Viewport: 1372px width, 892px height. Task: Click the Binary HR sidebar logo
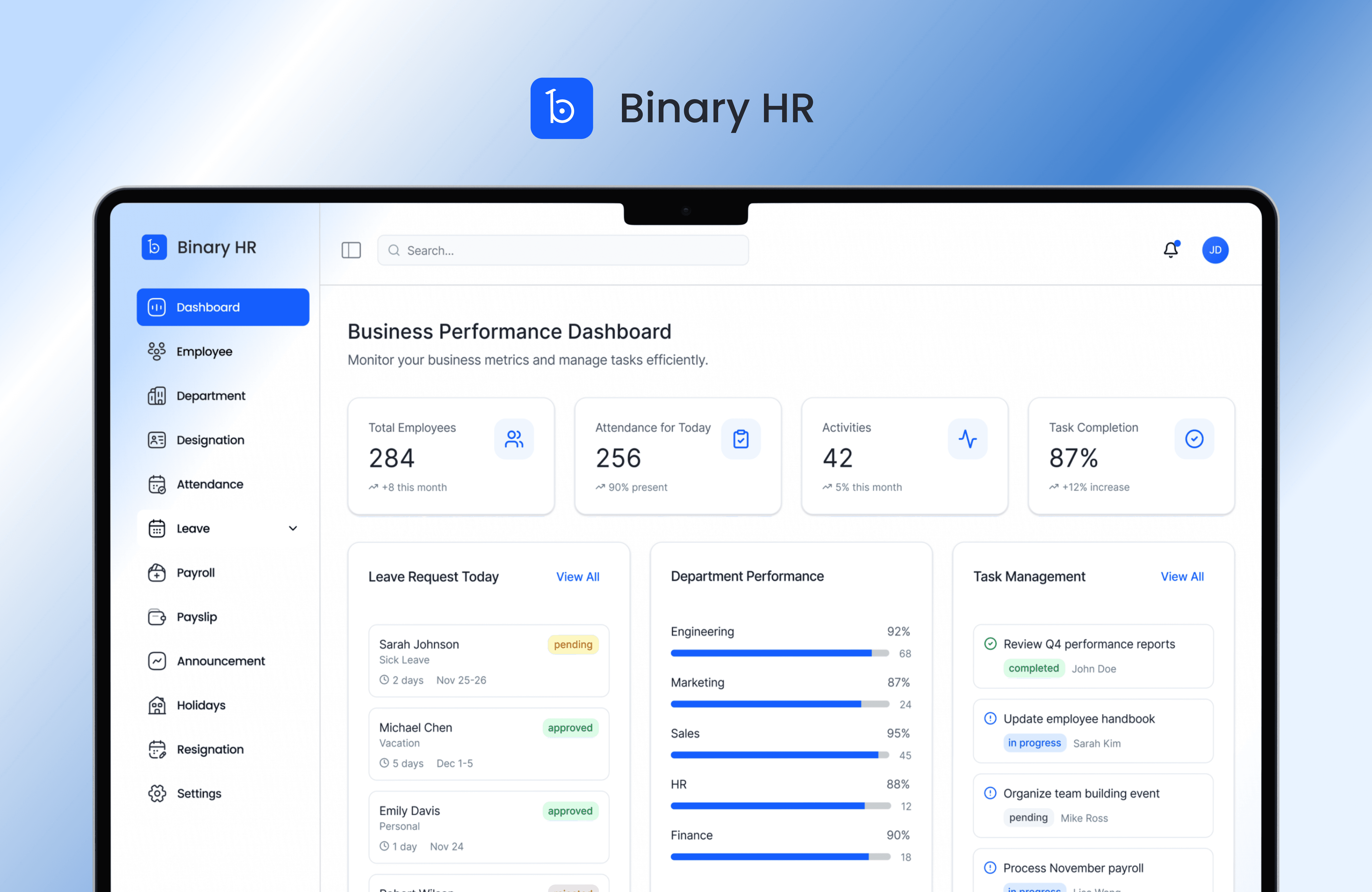pos(155,247)
